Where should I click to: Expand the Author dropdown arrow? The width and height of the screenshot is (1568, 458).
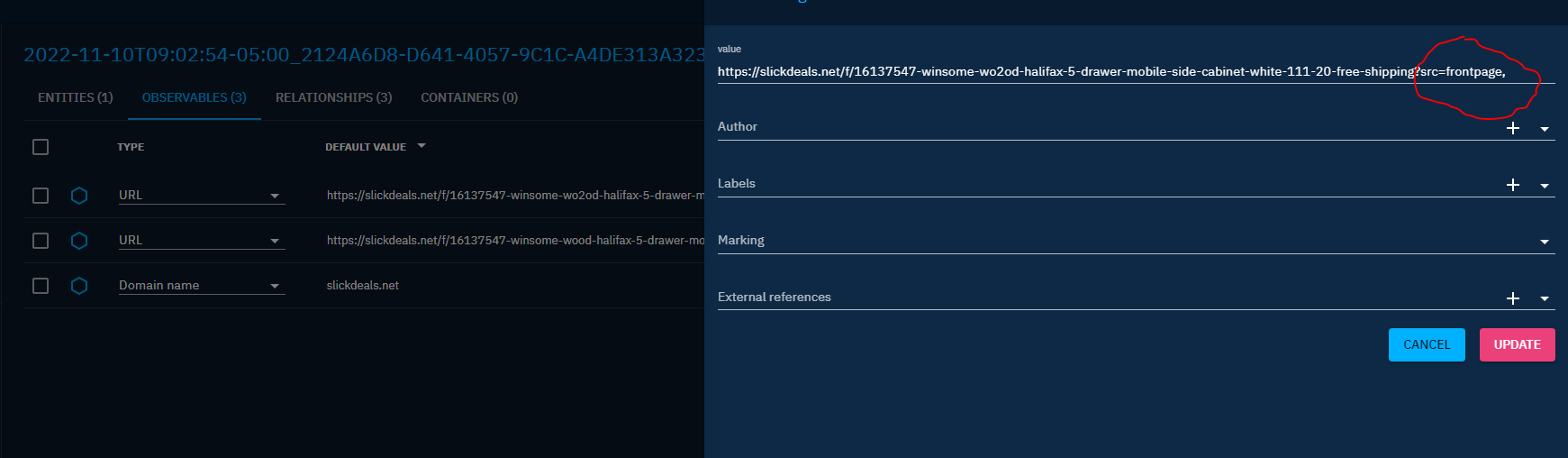click(x=1545, y=129)
